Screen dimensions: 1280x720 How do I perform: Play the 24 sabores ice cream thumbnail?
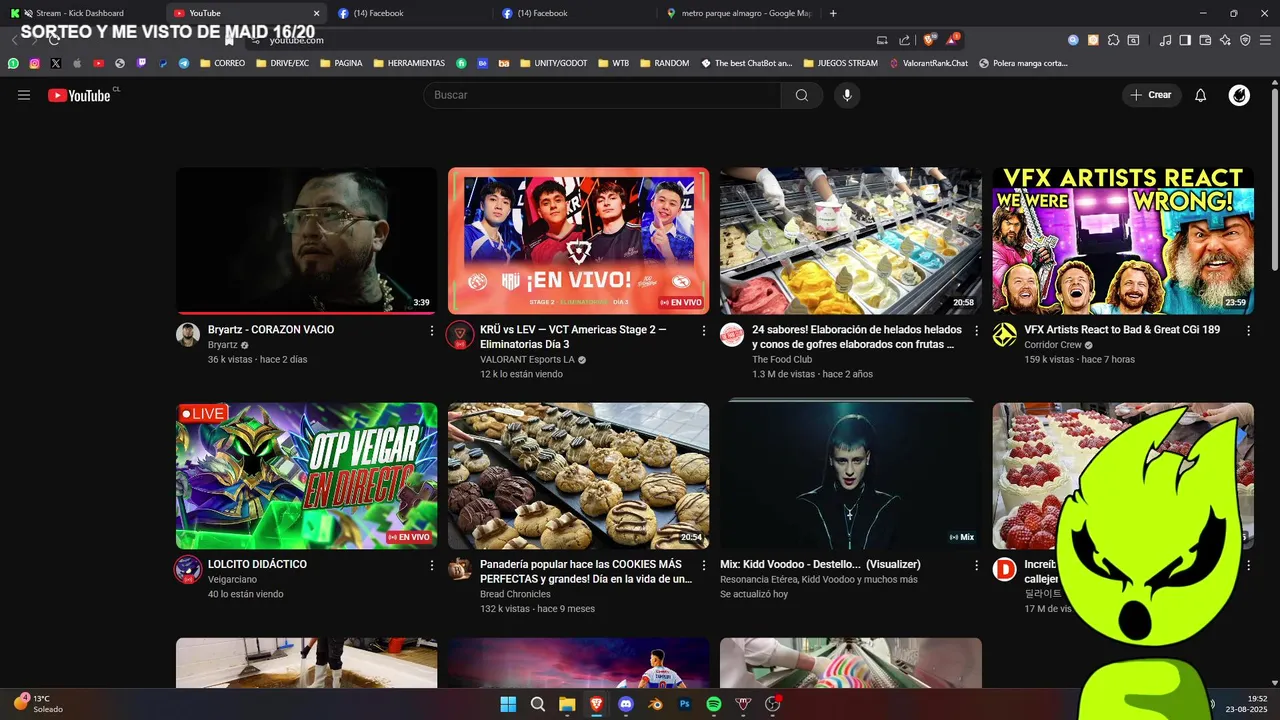pos(851,240)
